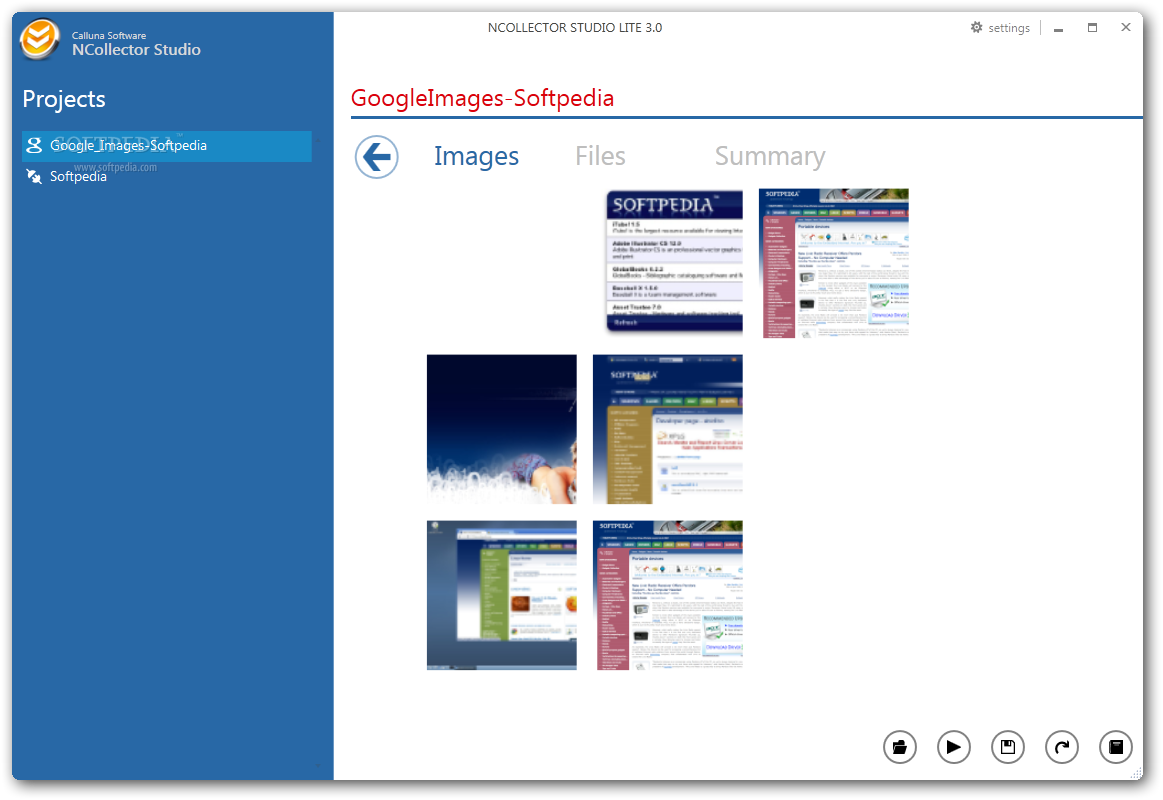
Task: Click the Softpedia project crawler icon
Action: [x=34, y=176]
